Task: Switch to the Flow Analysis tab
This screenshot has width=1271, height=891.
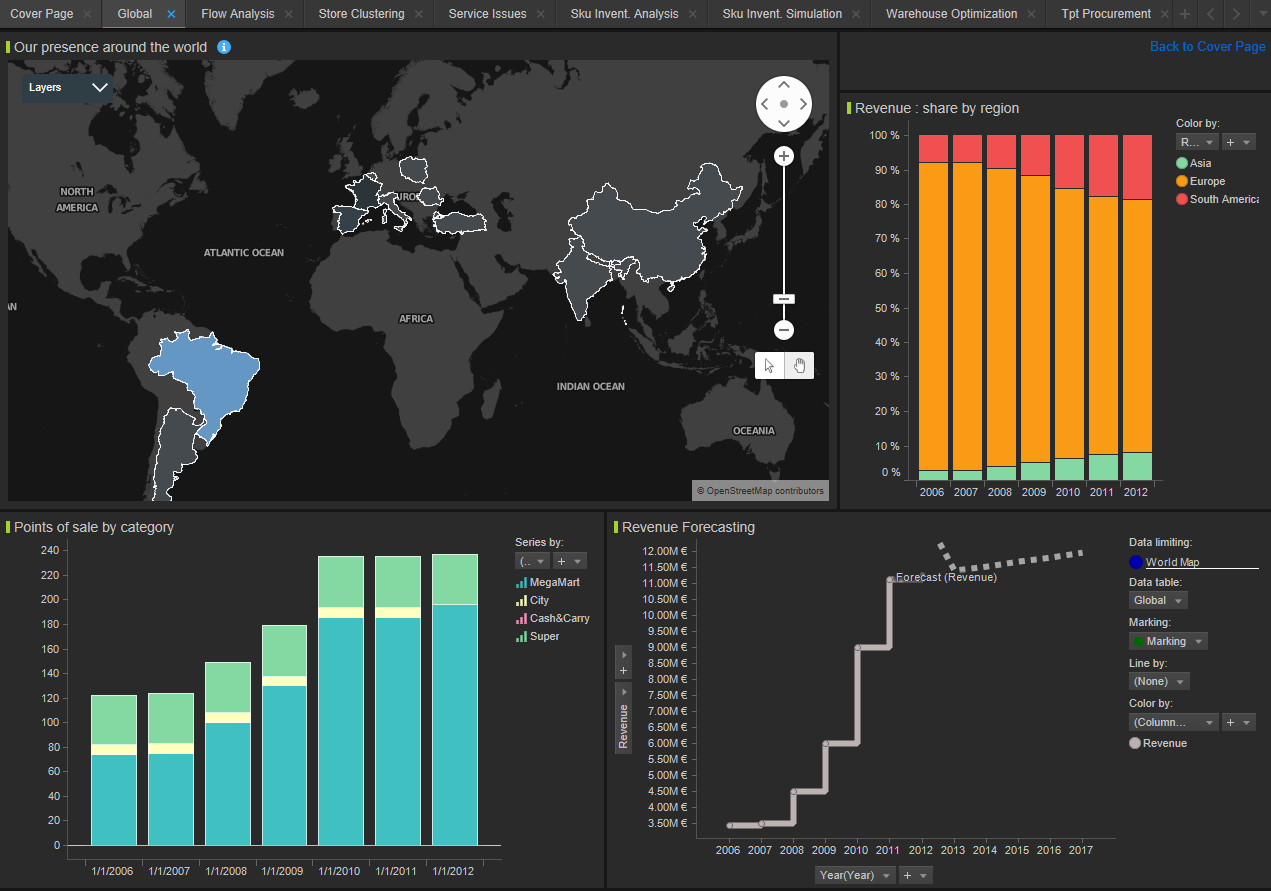Action: [237, 14]
